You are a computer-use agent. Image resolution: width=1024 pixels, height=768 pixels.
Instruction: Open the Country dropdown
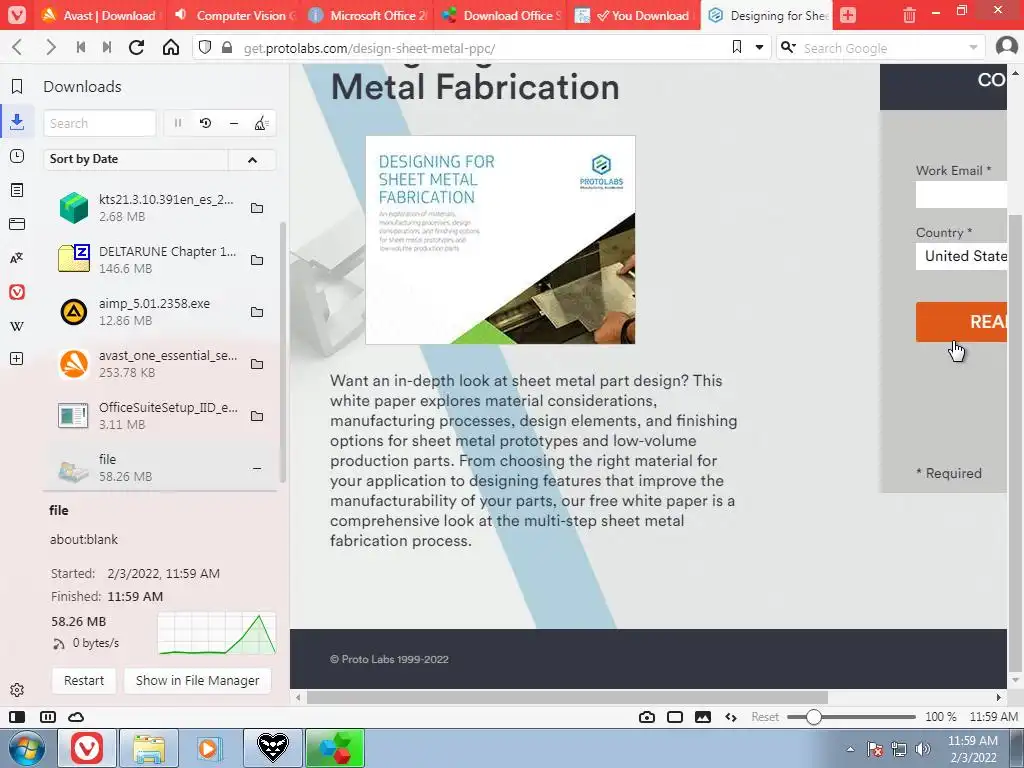click(961, 256)
